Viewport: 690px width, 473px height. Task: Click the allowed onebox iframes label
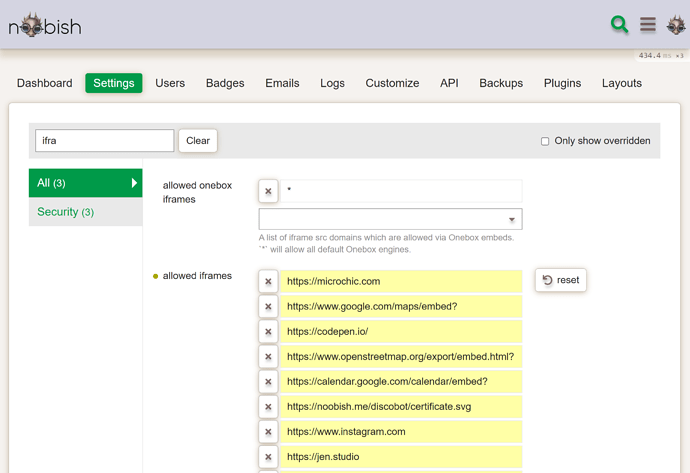point(197,192)
